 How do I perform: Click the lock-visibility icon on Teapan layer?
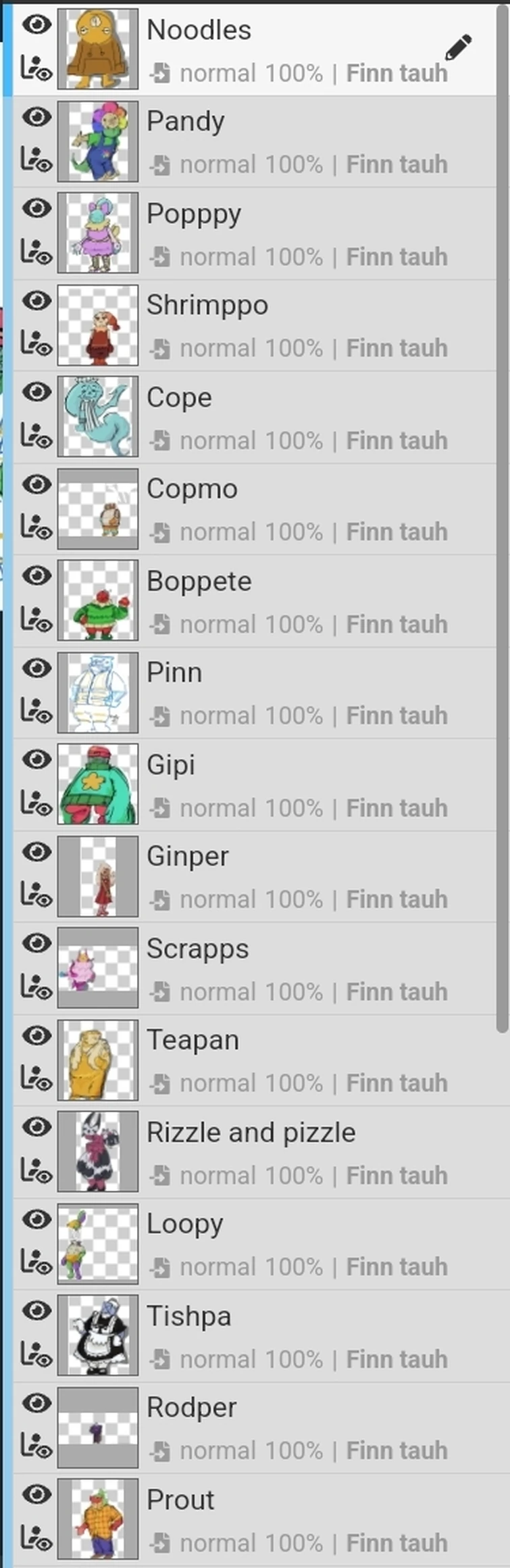(x=36, y=1079)
